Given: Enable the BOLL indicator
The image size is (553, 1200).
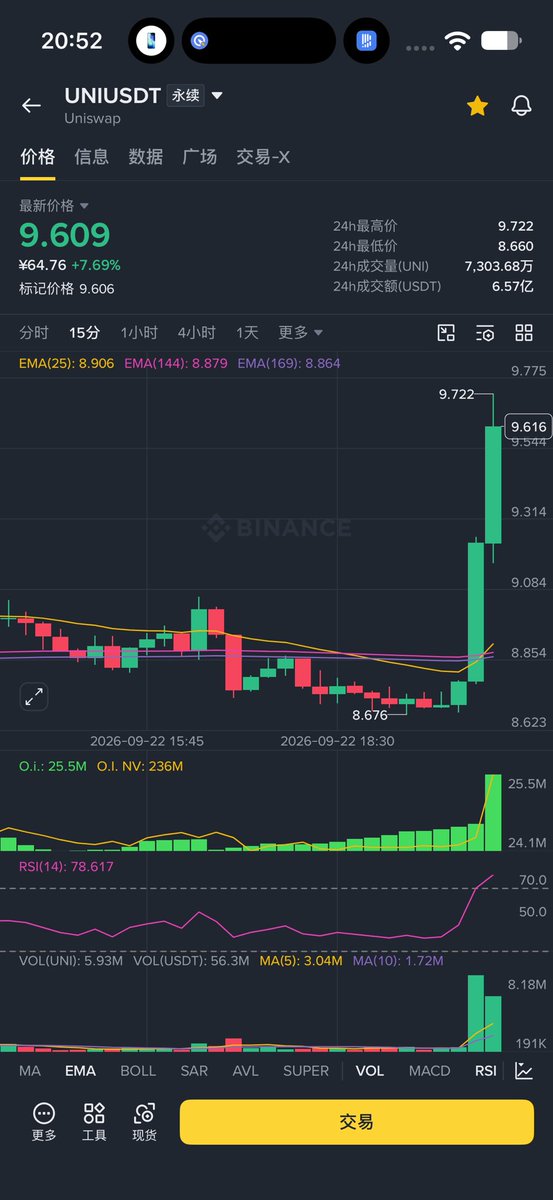Looking at the screenshot, I should [138, 1070].
